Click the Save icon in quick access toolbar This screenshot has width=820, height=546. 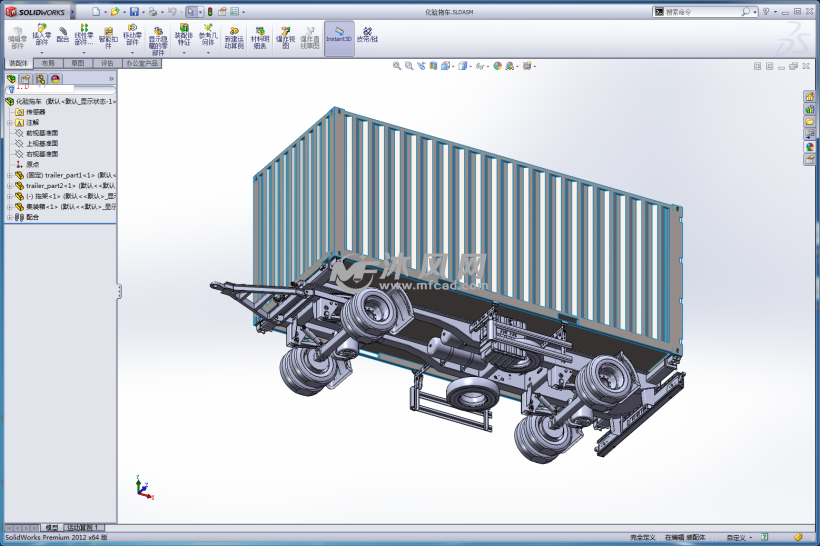pyautogui.click(x=134, y=11)
